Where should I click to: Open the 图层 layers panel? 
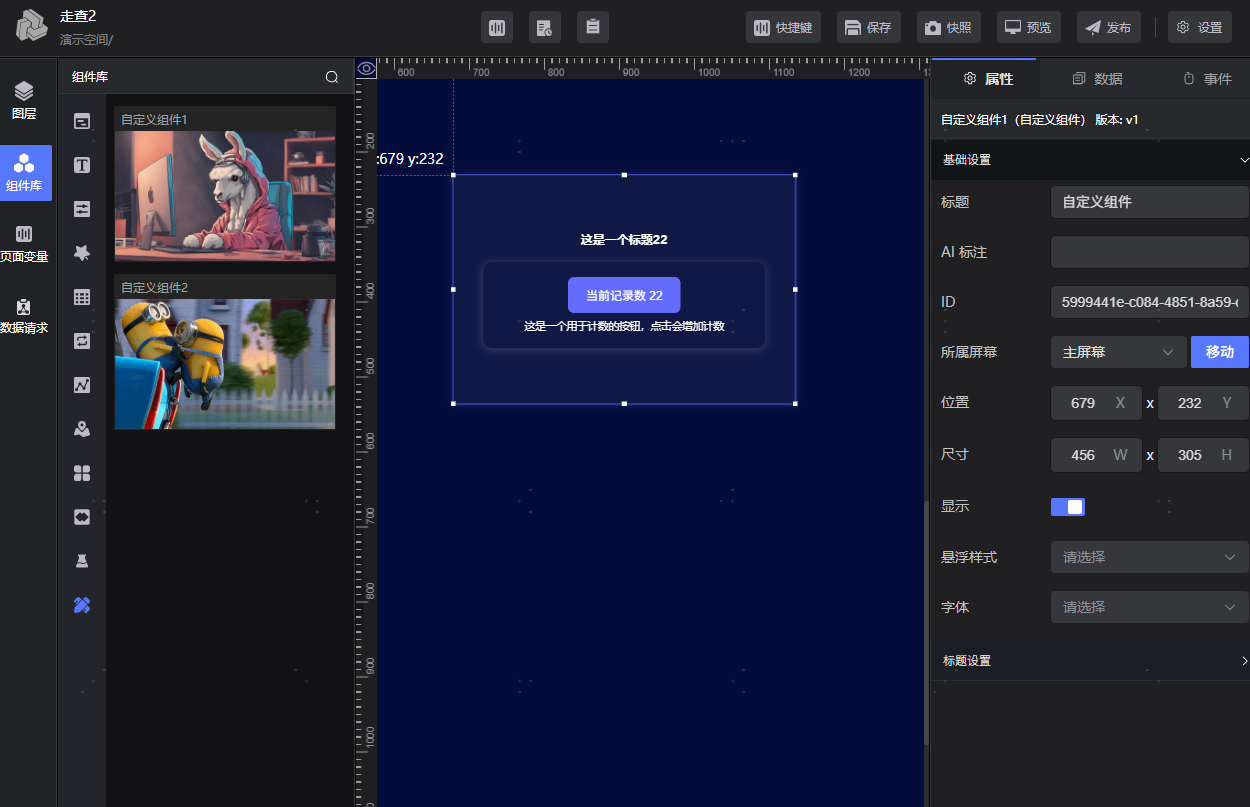click(24, 101)
